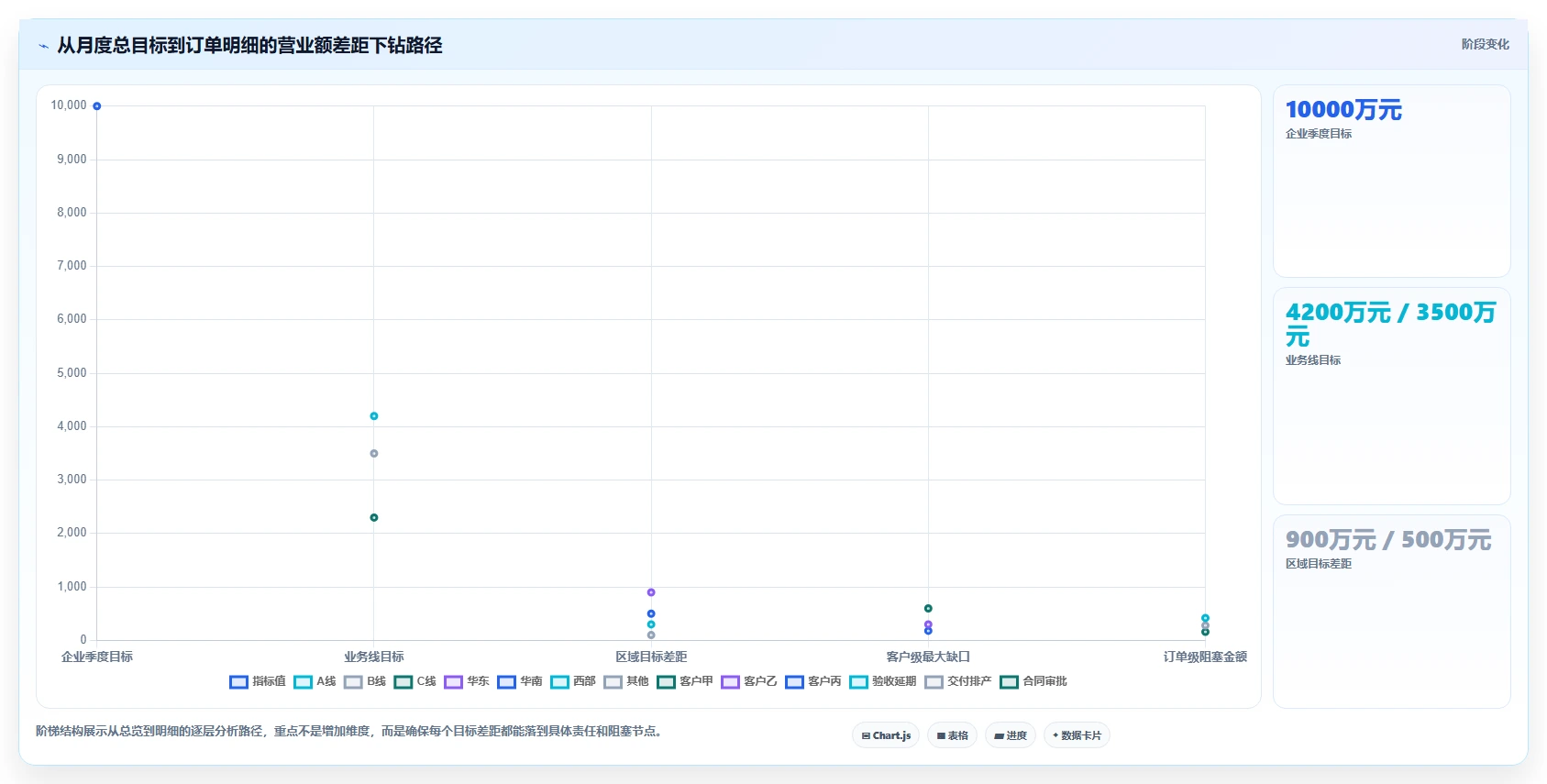Click the chart title 从月度总目标到订单明细的营业额差距下钻路径
Viewport: 1547px width, 784px height.
[249, 46]
